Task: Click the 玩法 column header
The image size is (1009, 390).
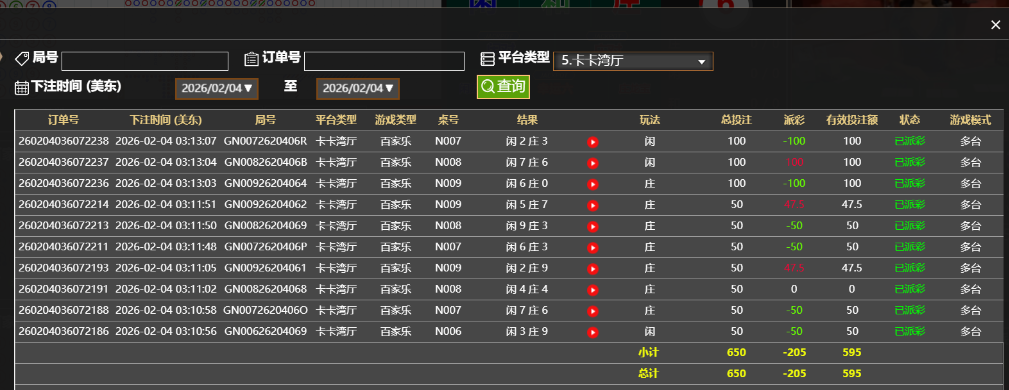Action: click(649, 120)
